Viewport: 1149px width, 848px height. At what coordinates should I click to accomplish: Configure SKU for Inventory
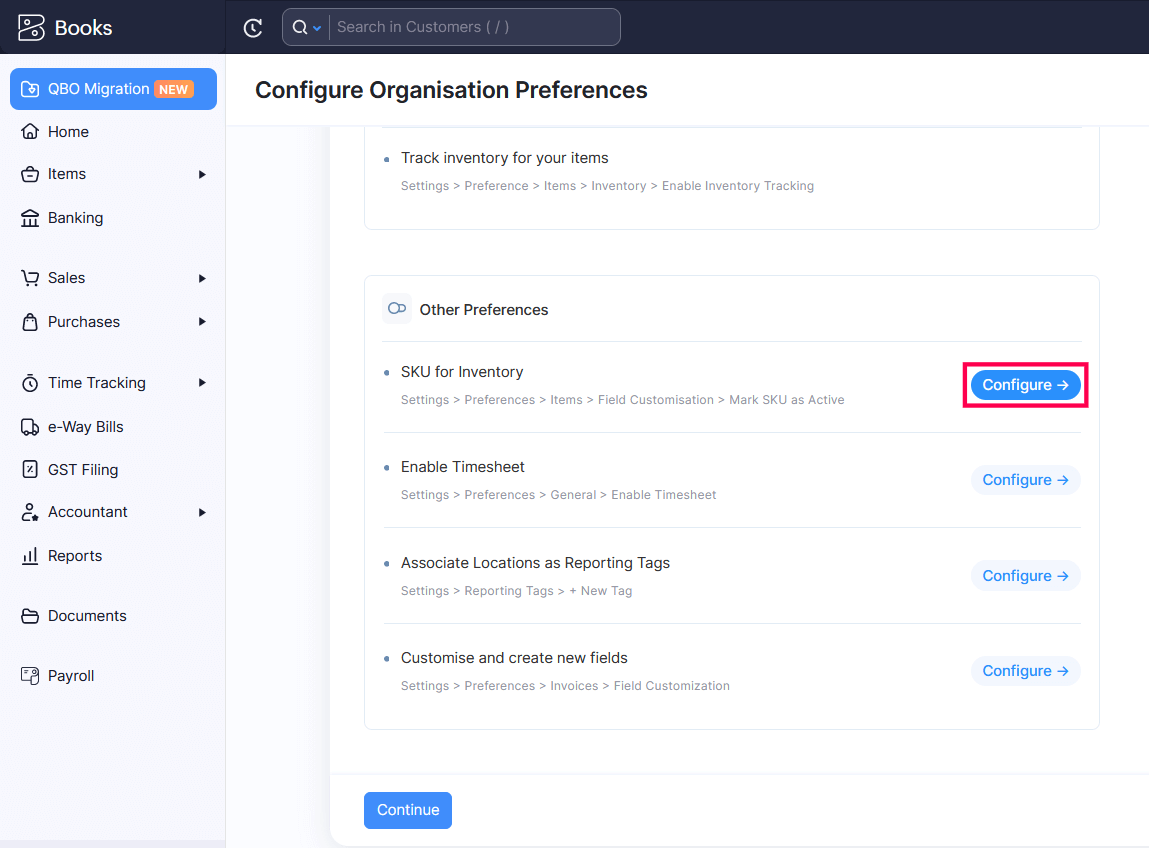[x=1025, y=385]
